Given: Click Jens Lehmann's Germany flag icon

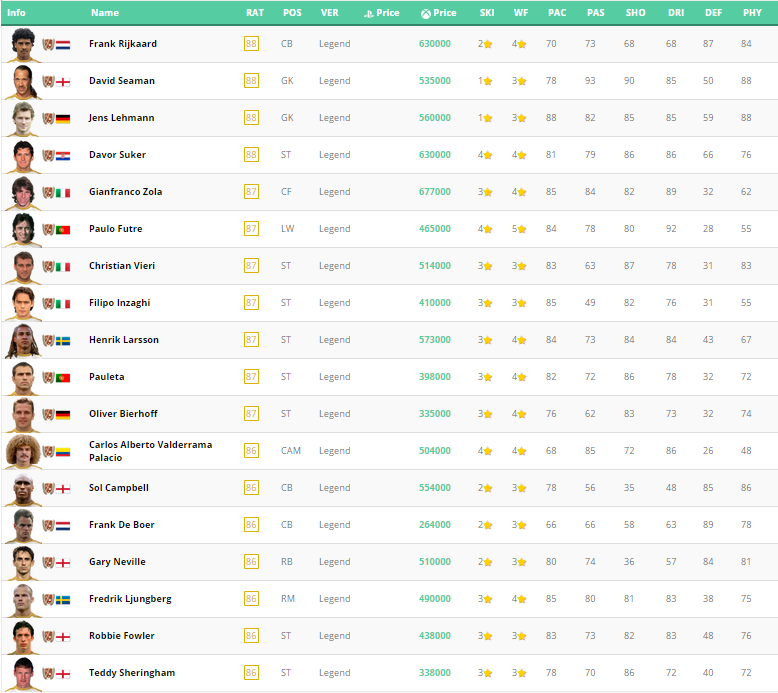Looking at the screenshot, I should (63, 119).
